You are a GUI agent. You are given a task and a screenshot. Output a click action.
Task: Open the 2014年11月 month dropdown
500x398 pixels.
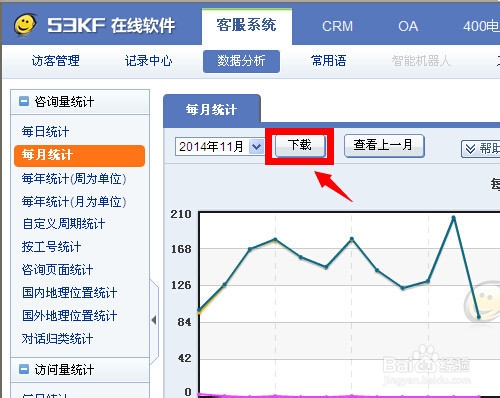point(256,146)
